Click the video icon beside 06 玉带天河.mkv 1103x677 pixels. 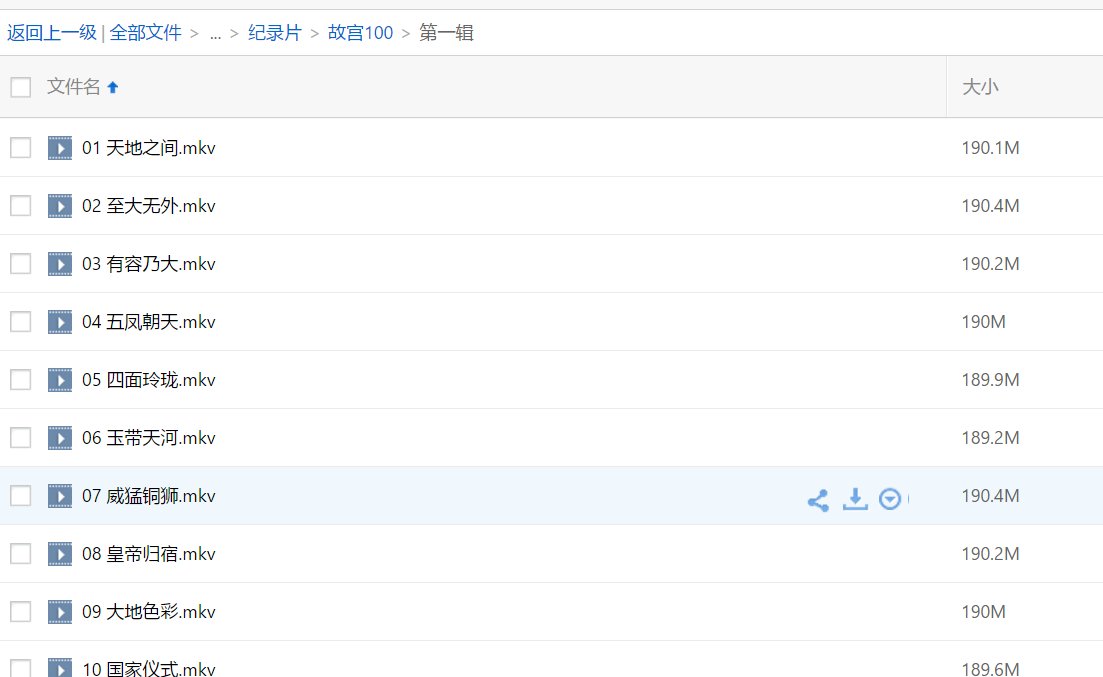59,437
